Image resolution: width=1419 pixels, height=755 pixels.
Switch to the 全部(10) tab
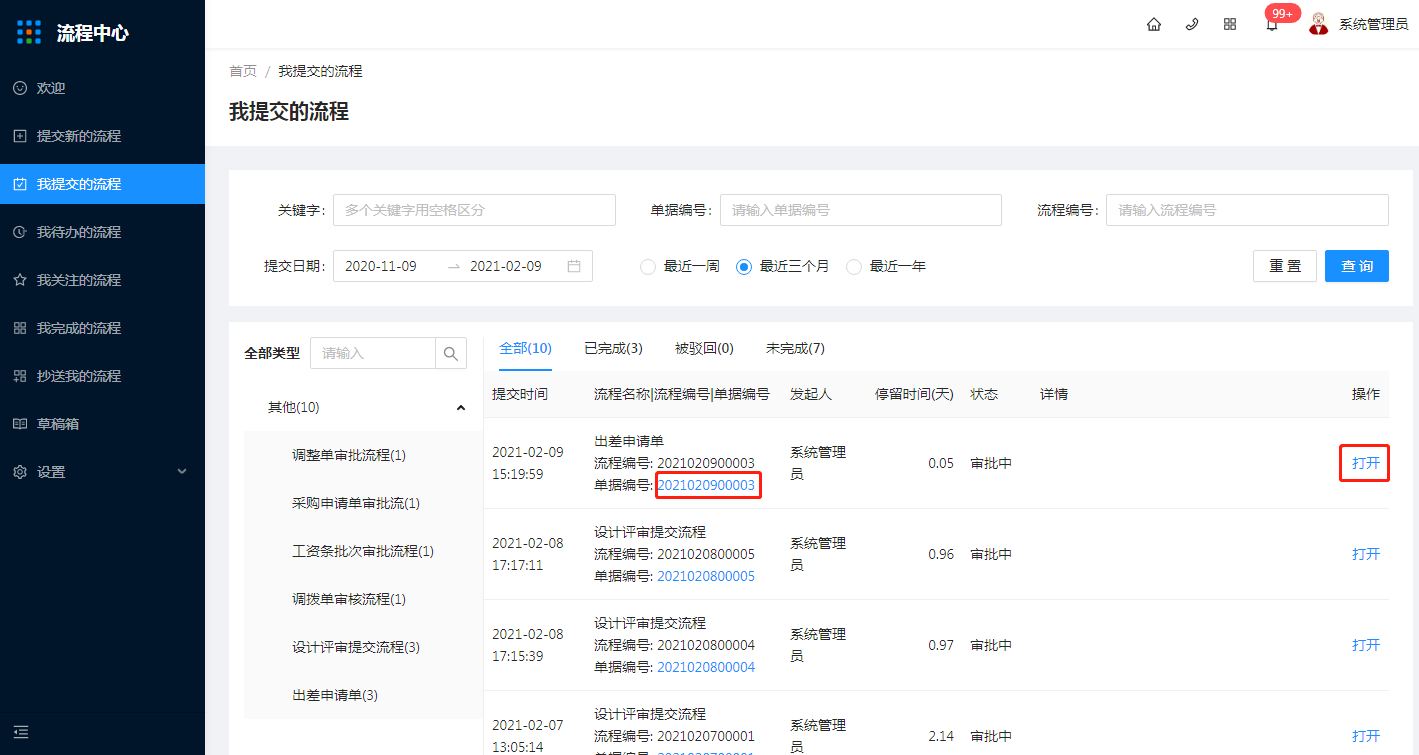tap(525, 348)
